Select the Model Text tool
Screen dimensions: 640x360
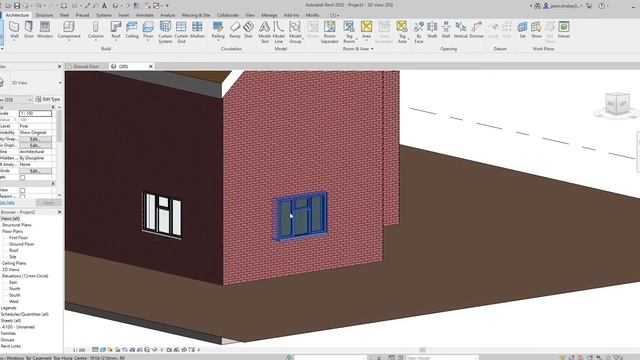264,32
